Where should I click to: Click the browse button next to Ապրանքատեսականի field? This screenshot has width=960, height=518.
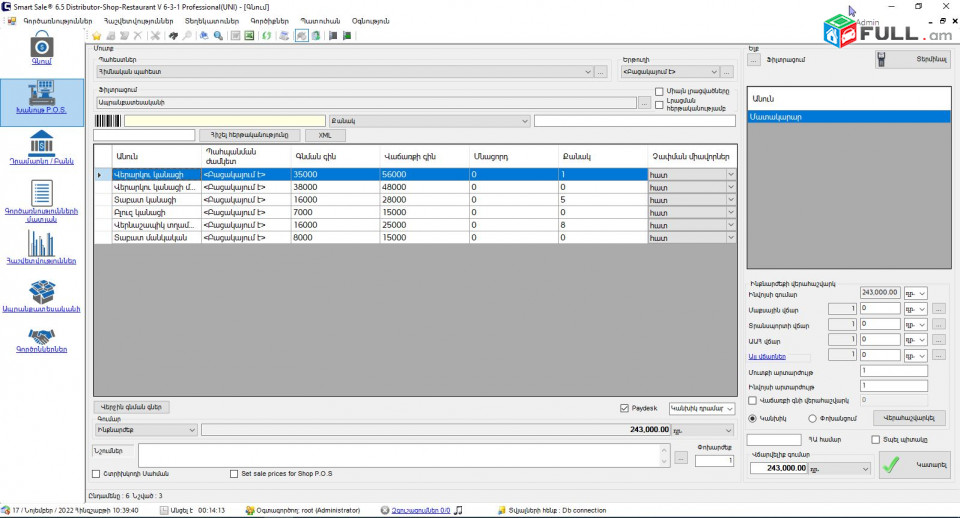point(644,103)
